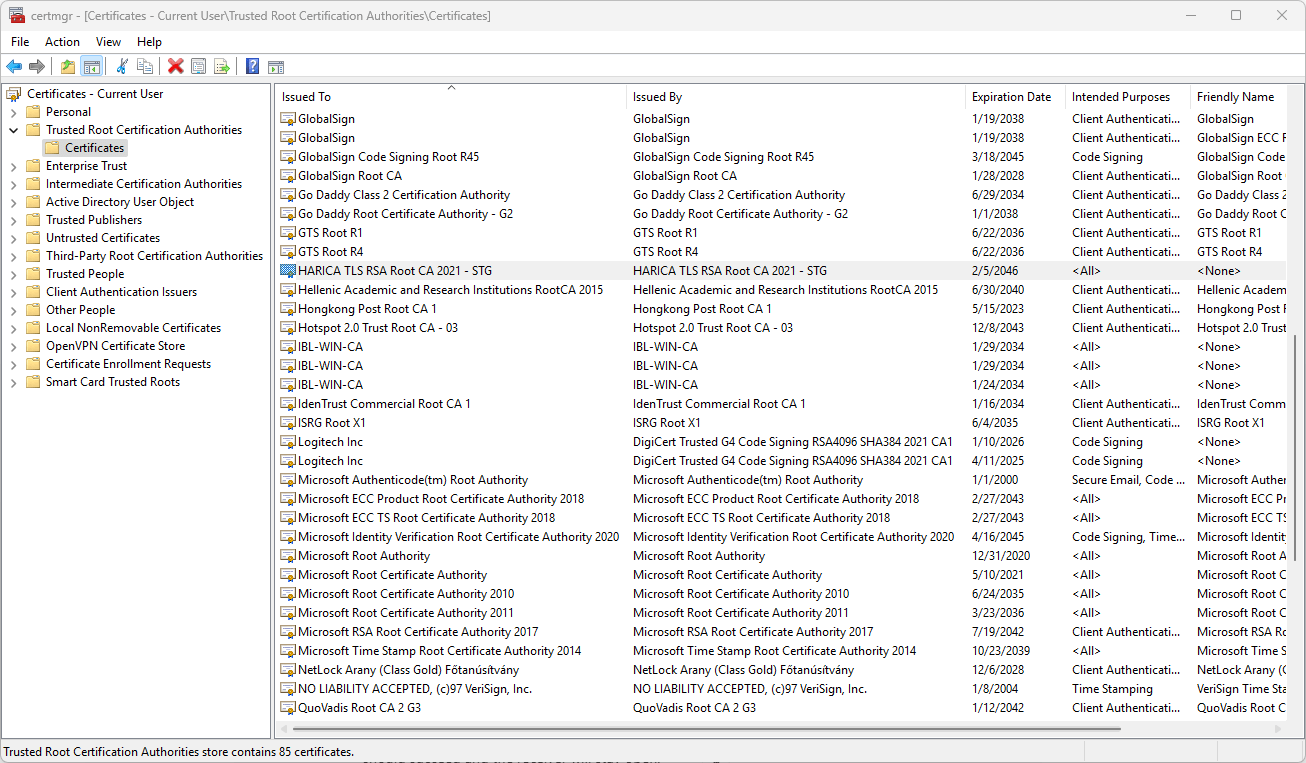Expand Active Directory User Object node
Image resolution: width=1306 pixels, height=763 pixels.
(14, 202)
